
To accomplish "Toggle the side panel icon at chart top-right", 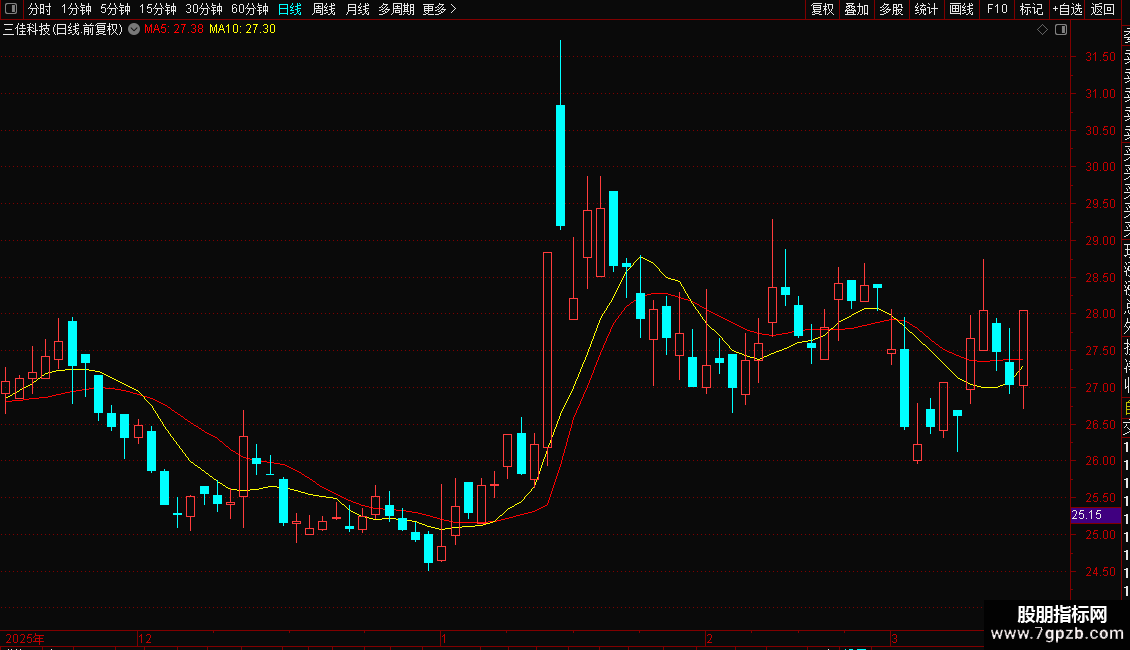I will pos(1061,30).
